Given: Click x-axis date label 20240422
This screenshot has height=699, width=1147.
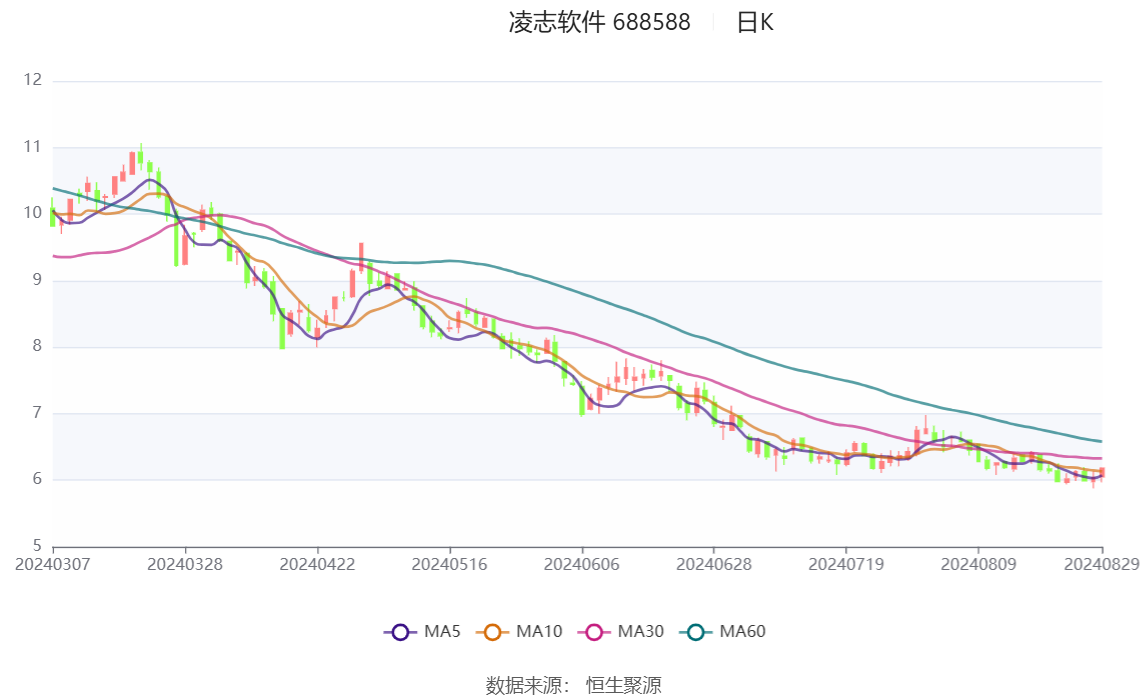Looking at the screenshot, I should (x=317, y=564).
